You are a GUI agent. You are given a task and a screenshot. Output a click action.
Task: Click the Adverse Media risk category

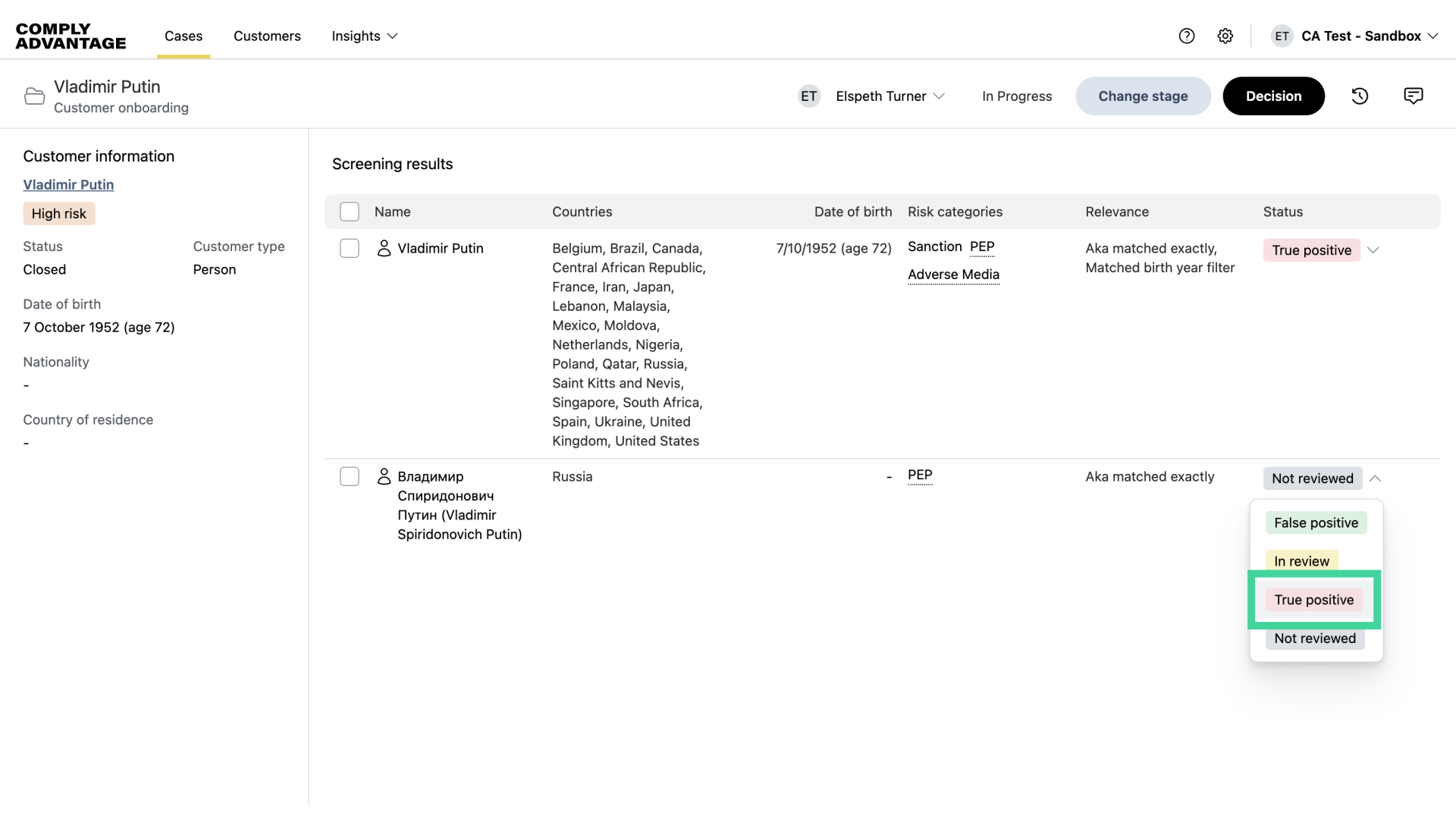pos(953,275)
